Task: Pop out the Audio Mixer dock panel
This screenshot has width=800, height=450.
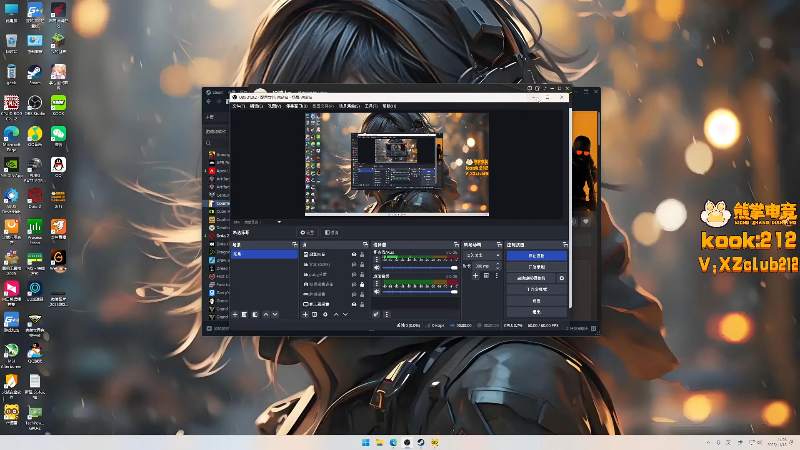Action: [x=456, y=245]
